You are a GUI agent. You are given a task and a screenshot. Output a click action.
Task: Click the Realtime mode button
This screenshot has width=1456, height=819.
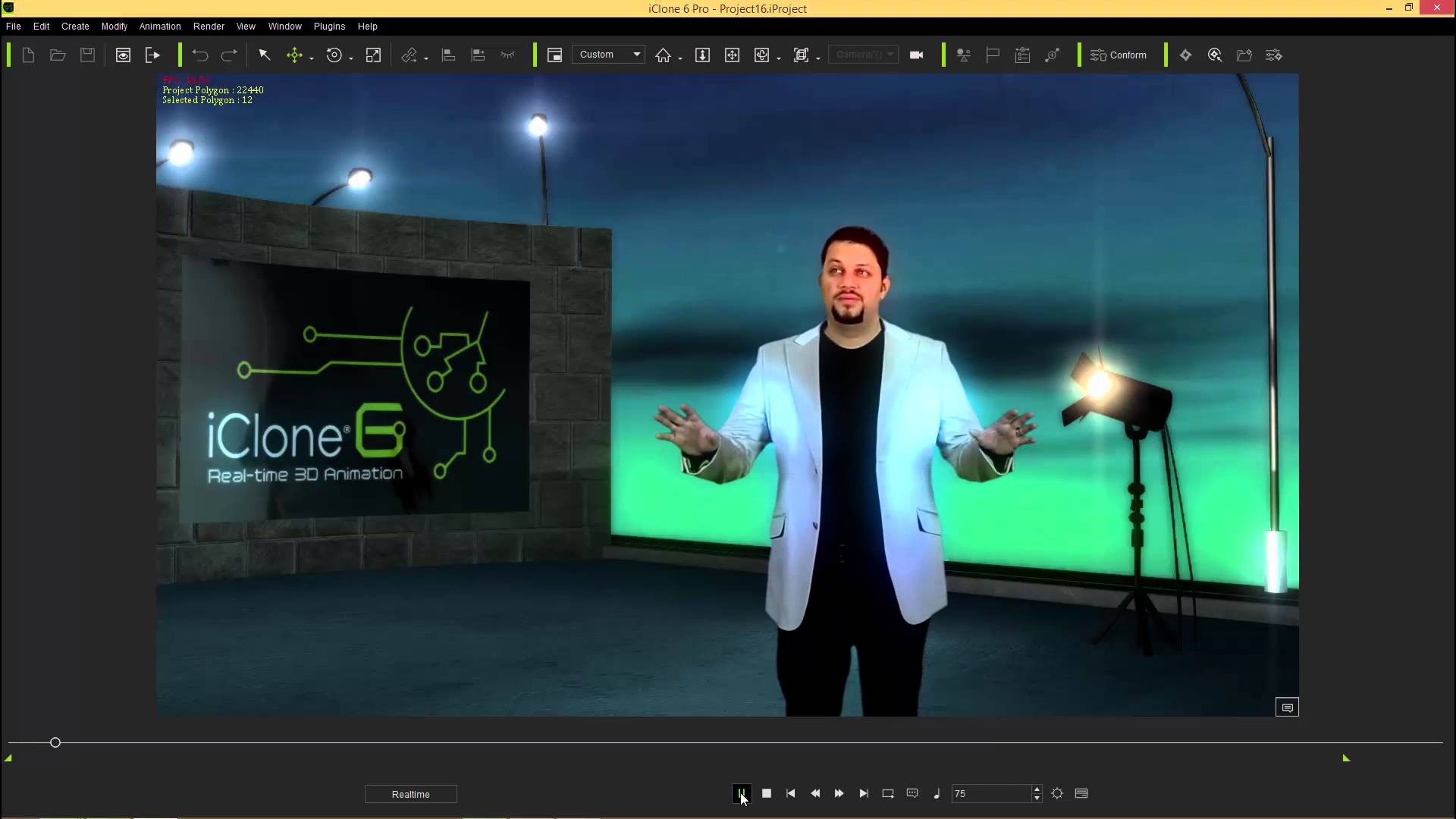(410, 794)
